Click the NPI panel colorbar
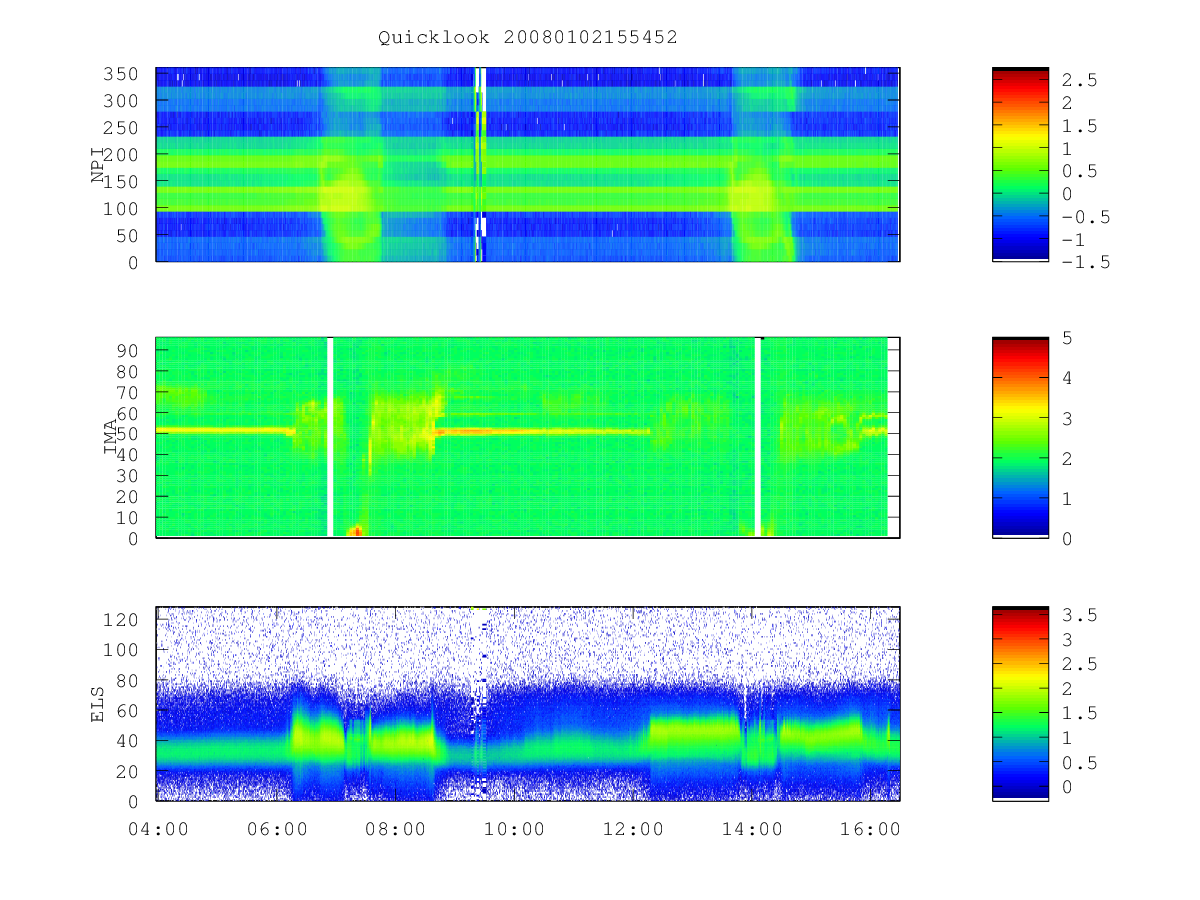This screenshot has width=1200, height=900. pyautogui.click(x=1020, y=164)
